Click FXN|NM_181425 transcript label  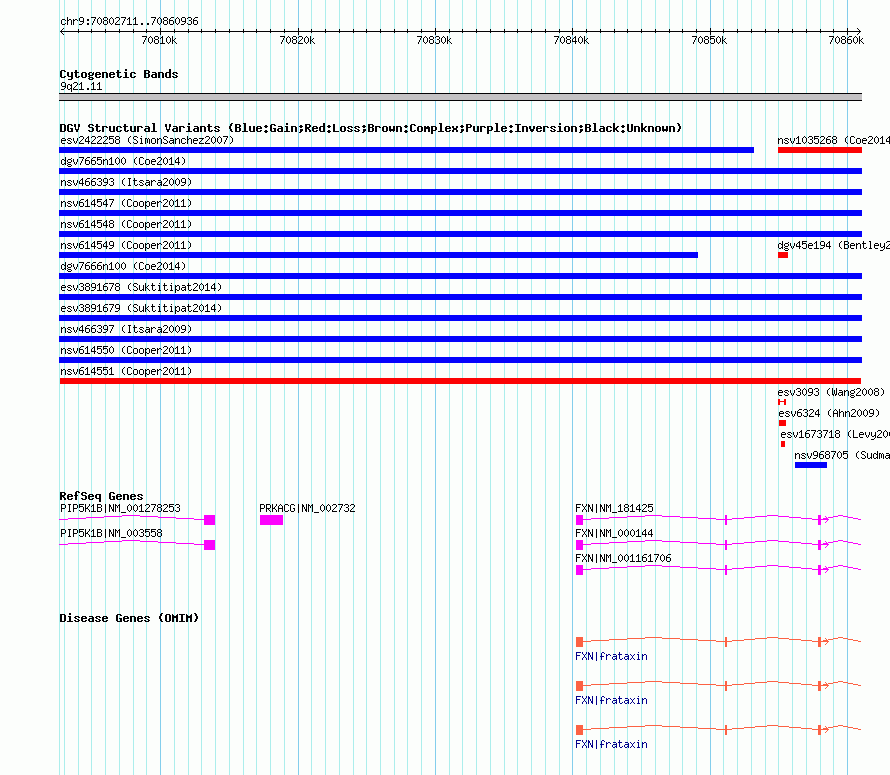614,508
